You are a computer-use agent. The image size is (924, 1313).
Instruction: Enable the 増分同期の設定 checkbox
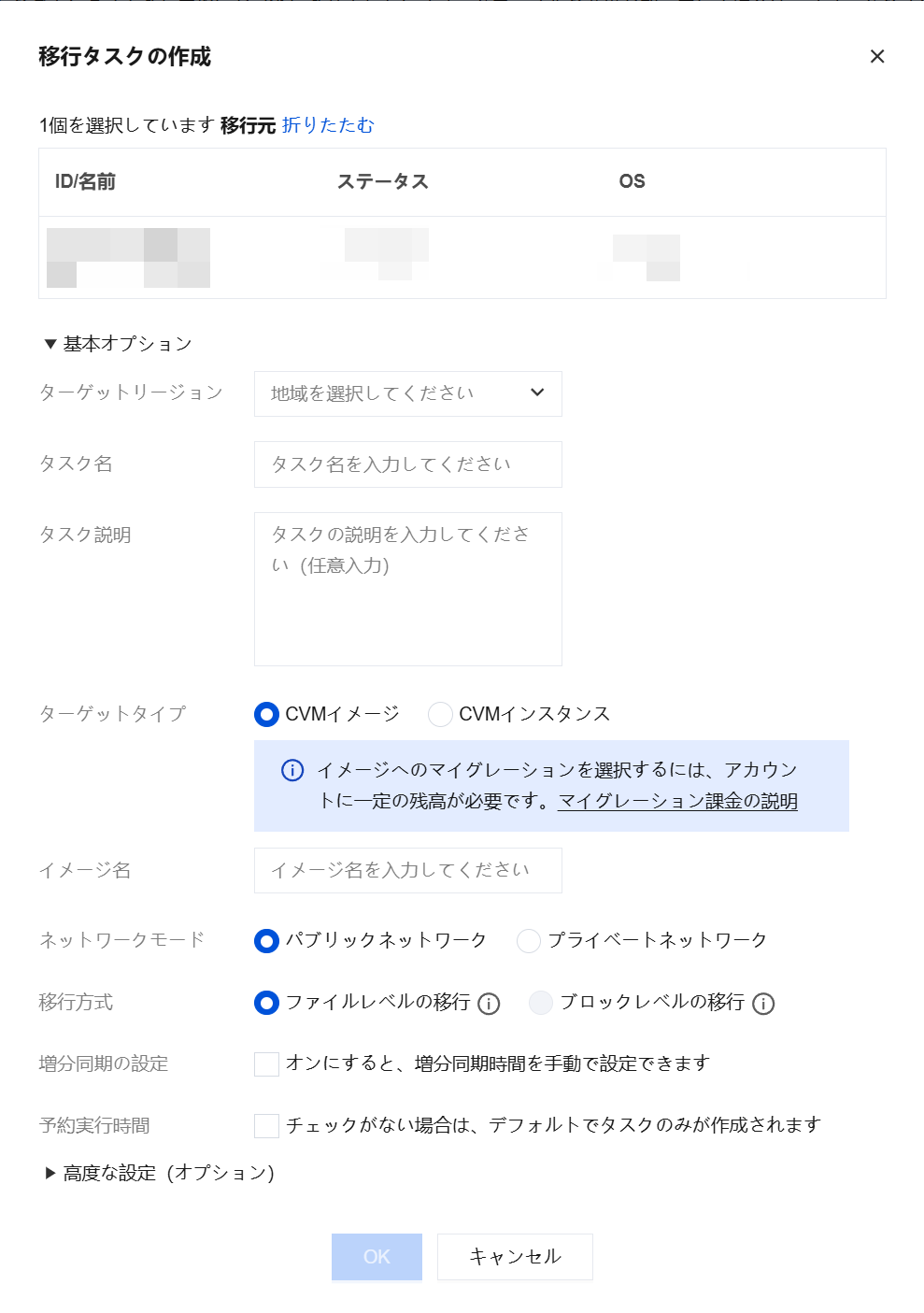[266, 1063]
